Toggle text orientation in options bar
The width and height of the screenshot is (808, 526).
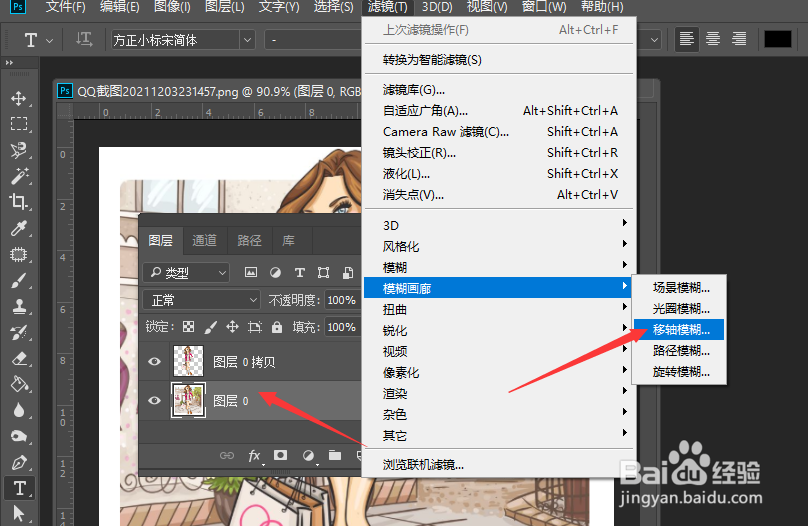[84, 40]
